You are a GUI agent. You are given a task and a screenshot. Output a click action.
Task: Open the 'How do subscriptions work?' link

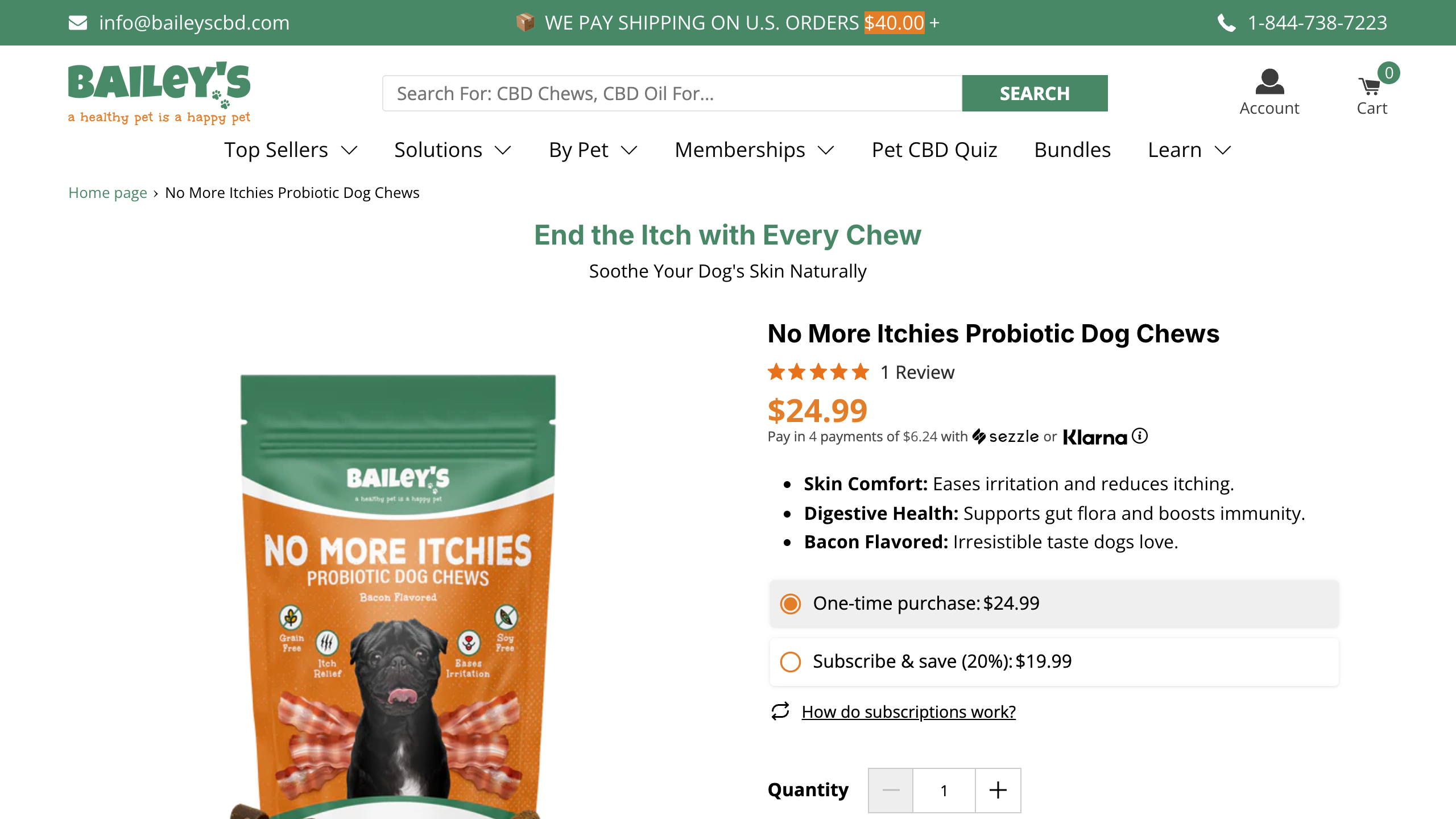908,711
